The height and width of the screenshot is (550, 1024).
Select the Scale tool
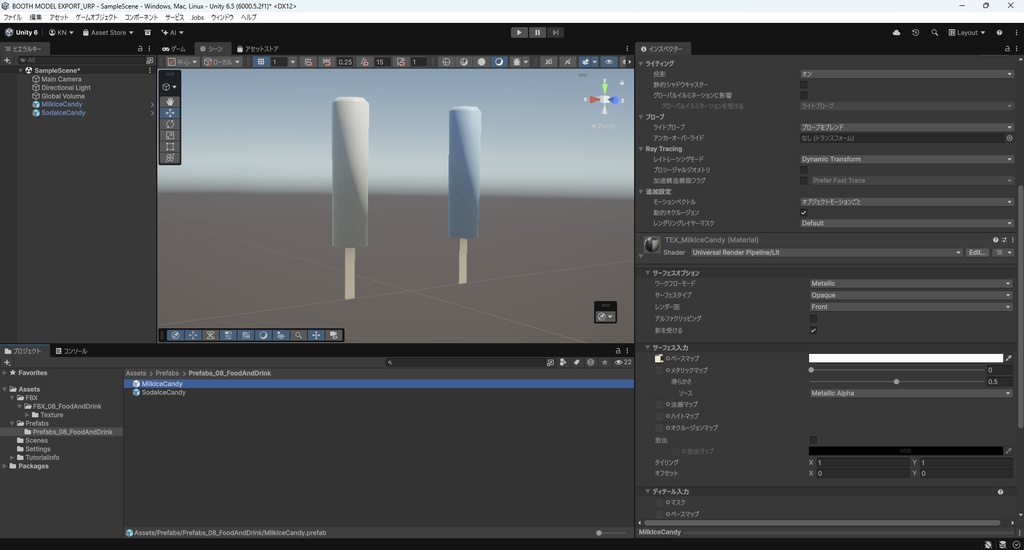170,135
